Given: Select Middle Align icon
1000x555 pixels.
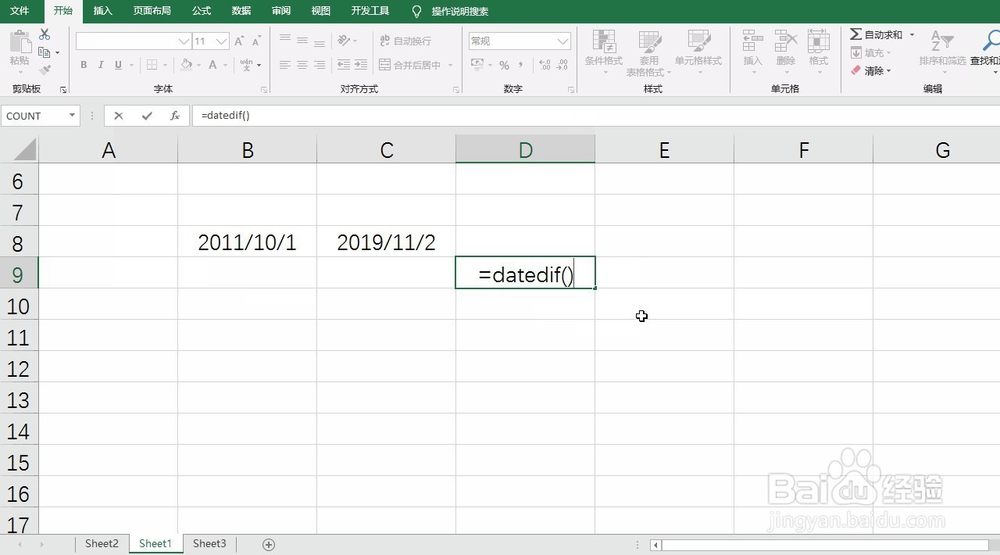Looking at the screenshot, I should pyautogui.click(x=302, y=40).
